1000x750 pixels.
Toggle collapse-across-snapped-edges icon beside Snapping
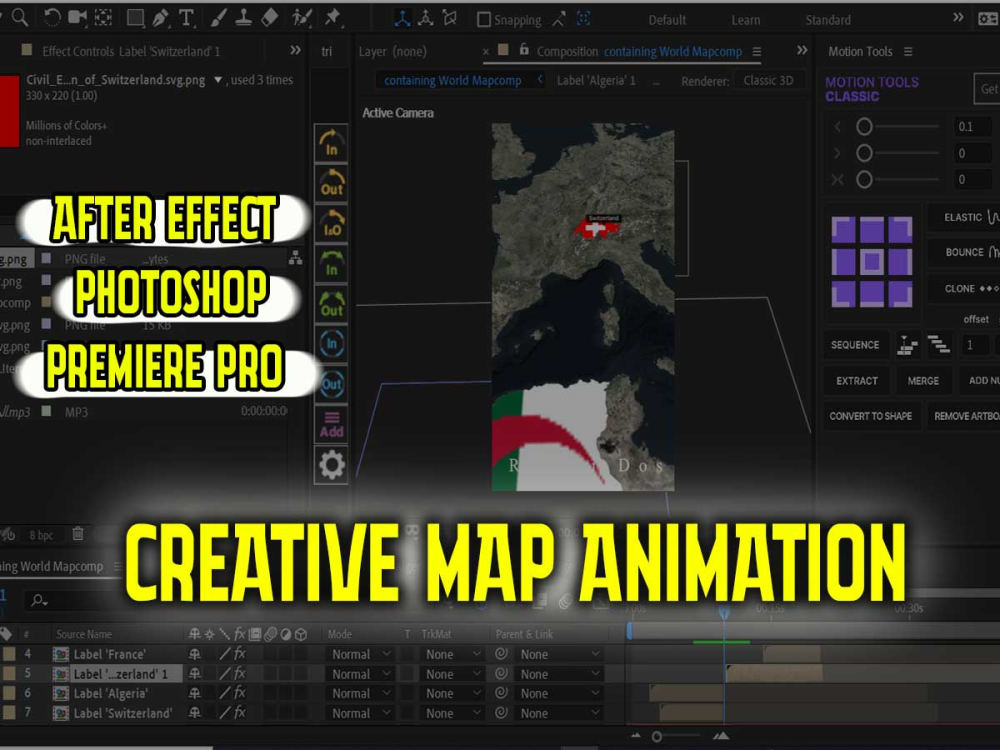(x=559, y=19)
